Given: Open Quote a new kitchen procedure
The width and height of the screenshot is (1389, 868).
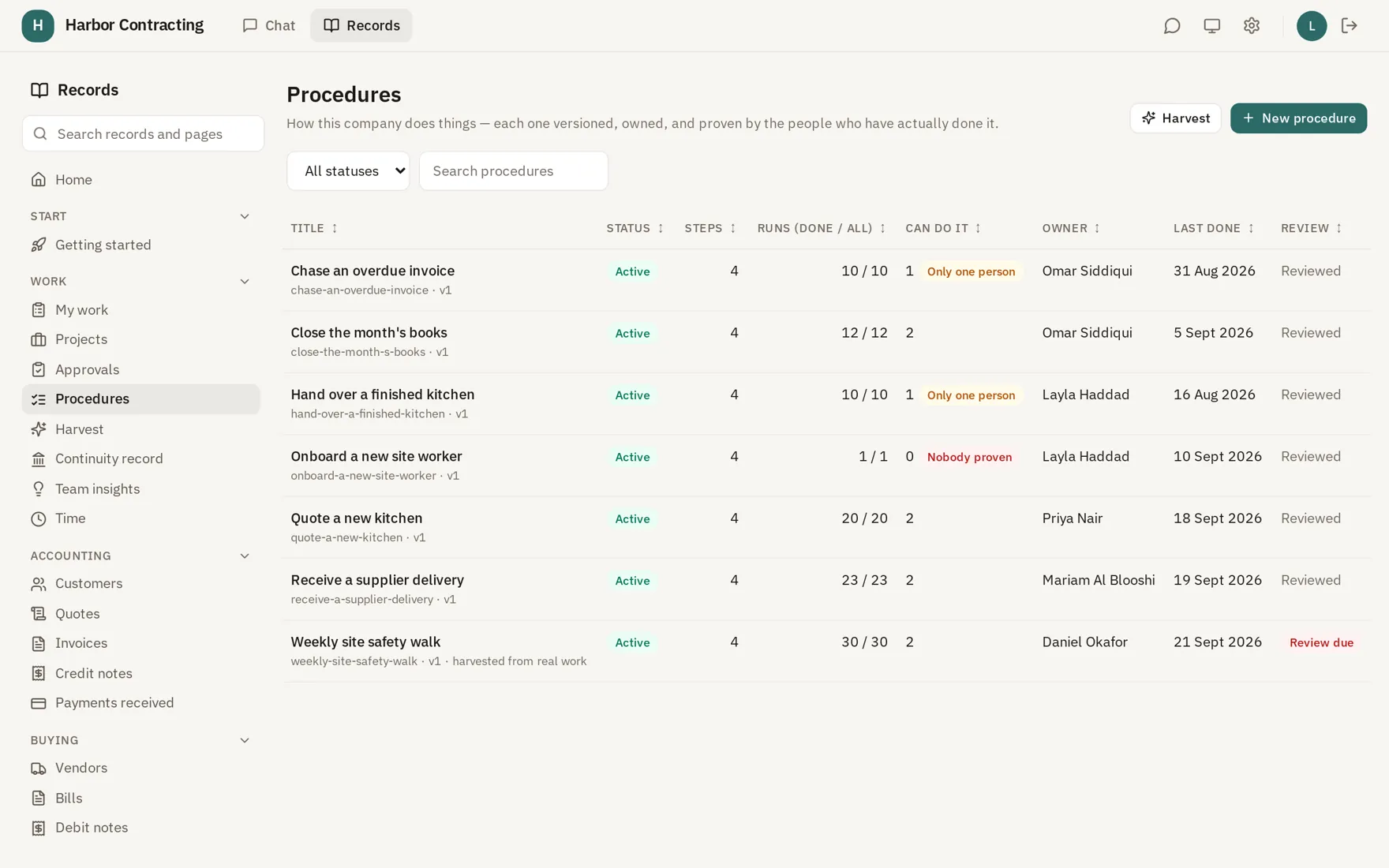Looking at the screenshot, I should (x=357, y=518).
